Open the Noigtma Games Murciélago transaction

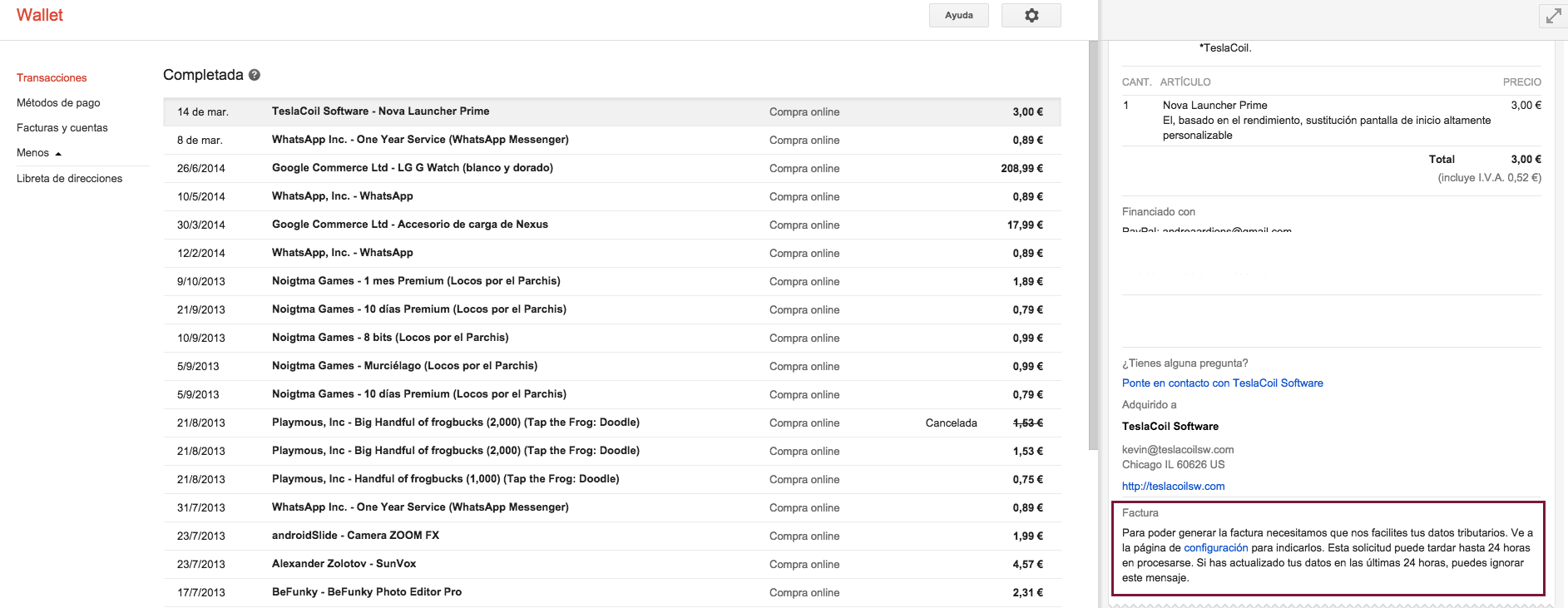point(612,366)
